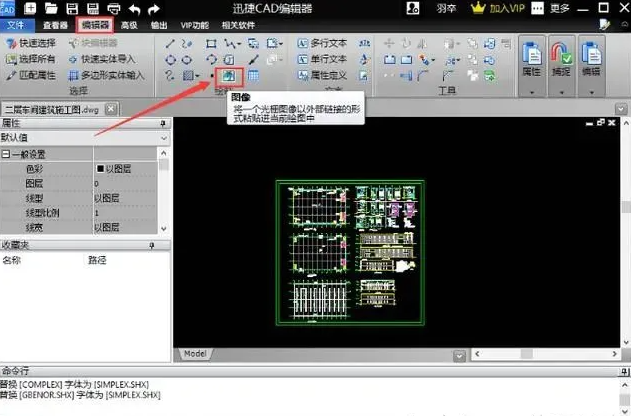Toggle the Snap (捕捉) magnet button
631x416 pixels.
pos(563,62)
